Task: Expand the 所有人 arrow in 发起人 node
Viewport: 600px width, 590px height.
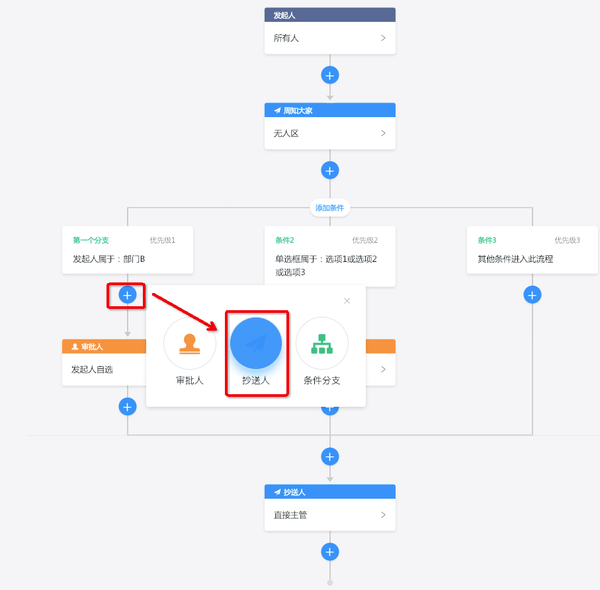Action: (x=383, y=38)
